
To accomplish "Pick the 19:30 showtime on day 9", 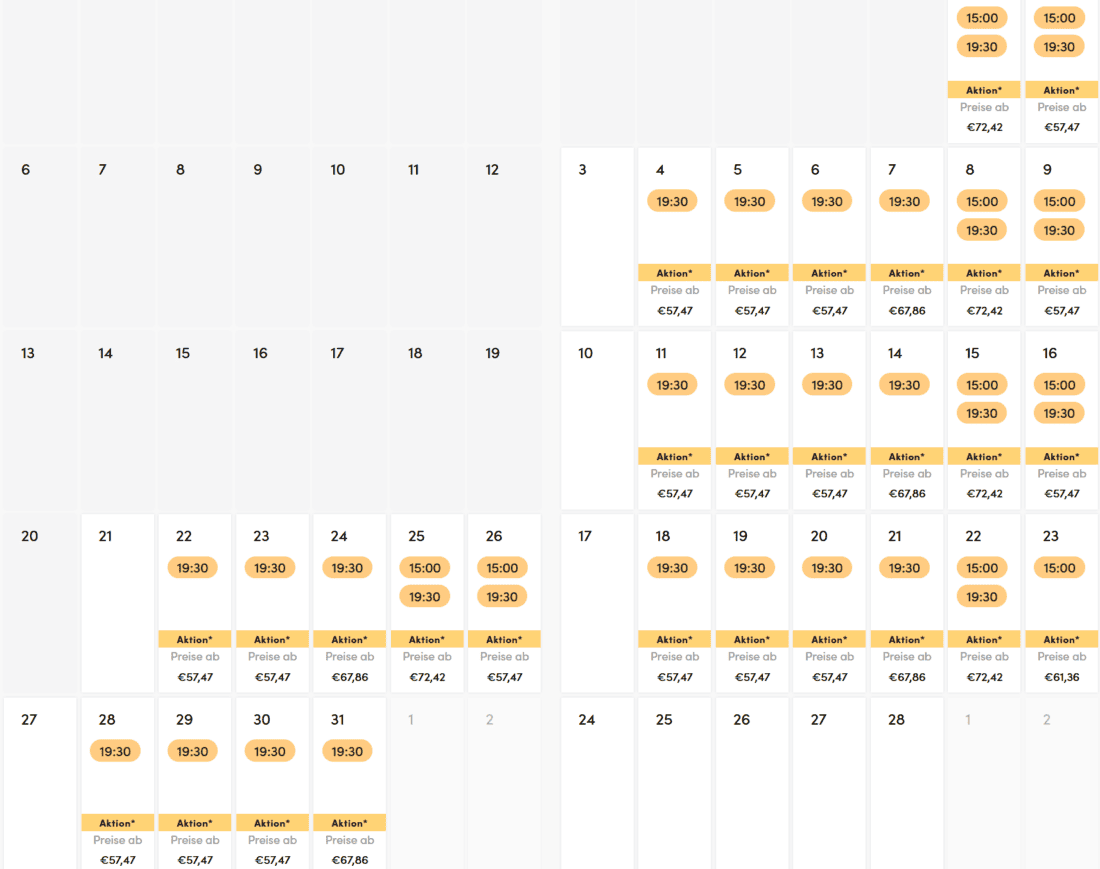I will pos(1059,231).
